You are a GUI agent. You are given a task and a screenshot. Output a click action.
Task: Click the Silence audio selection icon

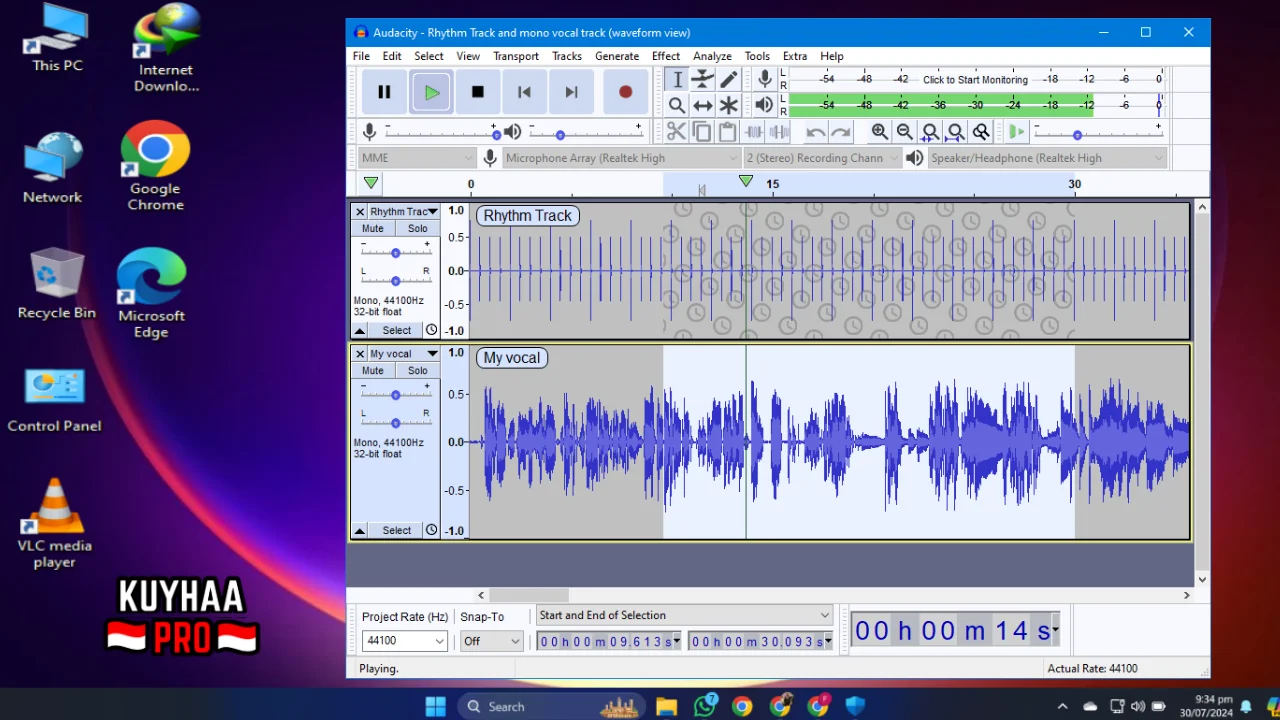point(780,132)
